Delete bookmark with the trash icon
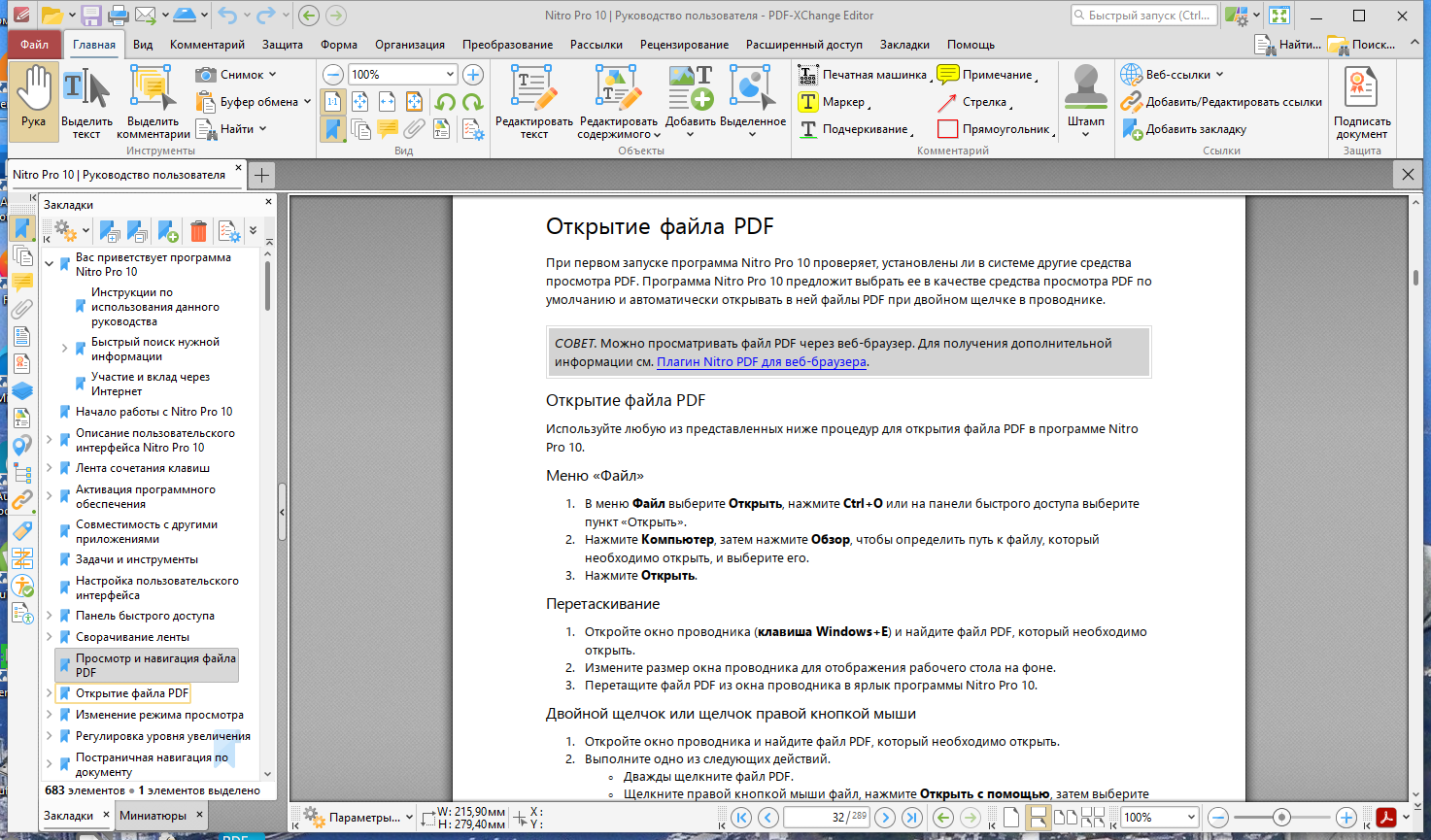Viewport: 1431px width, 840px height. coord(199,231)
